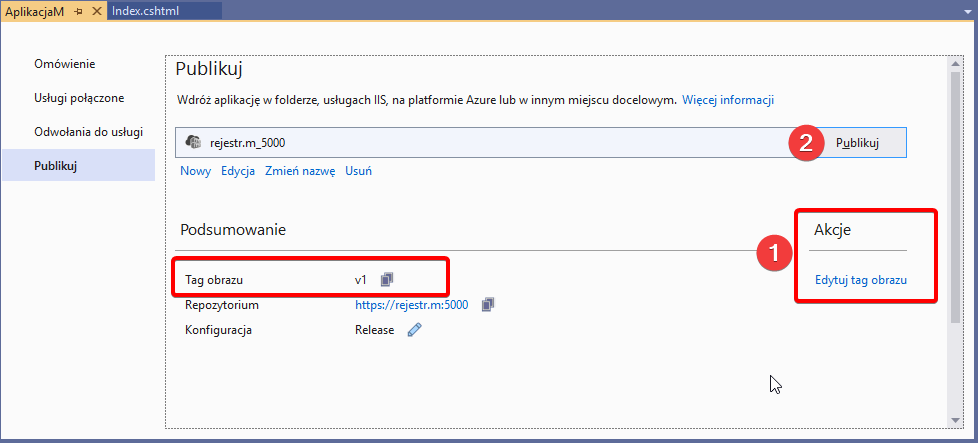The width and height of the screenshot is (978, 443).
Task: Close the AplikacjaM tab
Action: tap(96, 10)
